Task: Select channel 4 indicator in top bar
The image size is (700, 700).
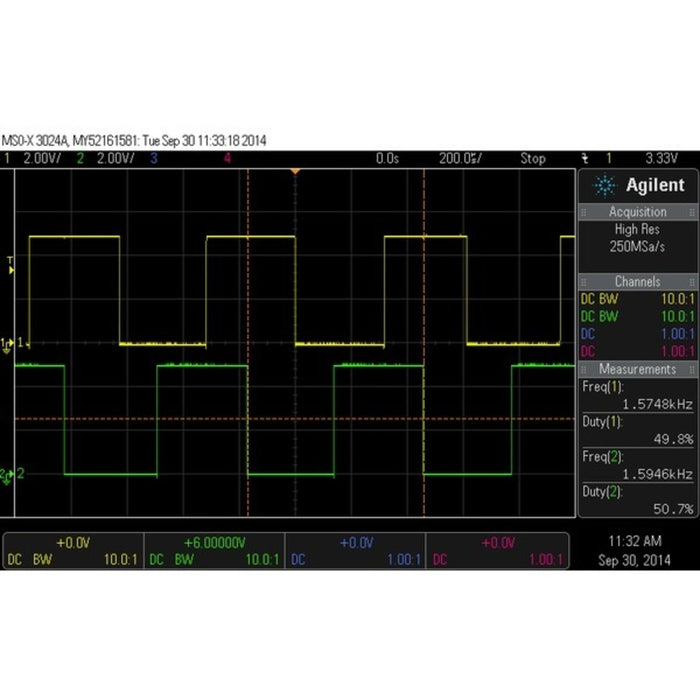Action: coord(228,158)
